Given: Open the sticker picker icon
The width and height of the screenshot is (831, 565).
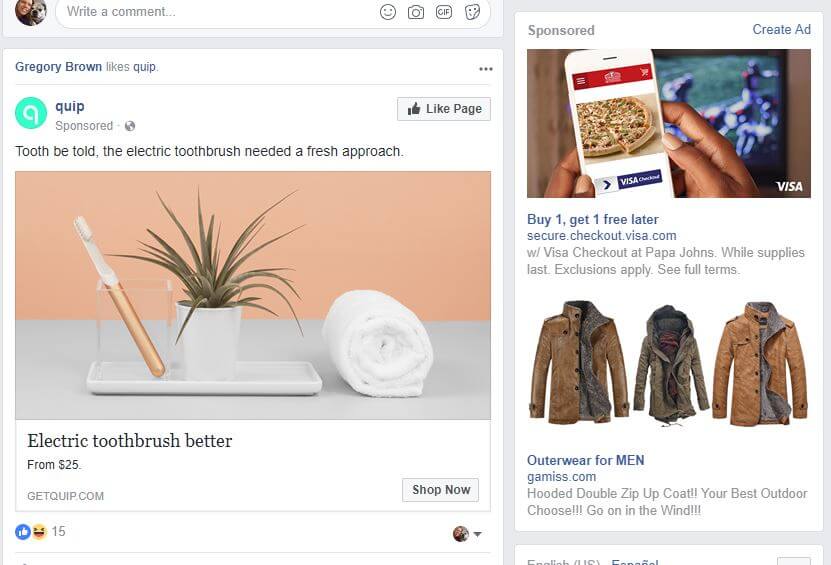Looking at the screenshot, I should click(x=472, y=12).
